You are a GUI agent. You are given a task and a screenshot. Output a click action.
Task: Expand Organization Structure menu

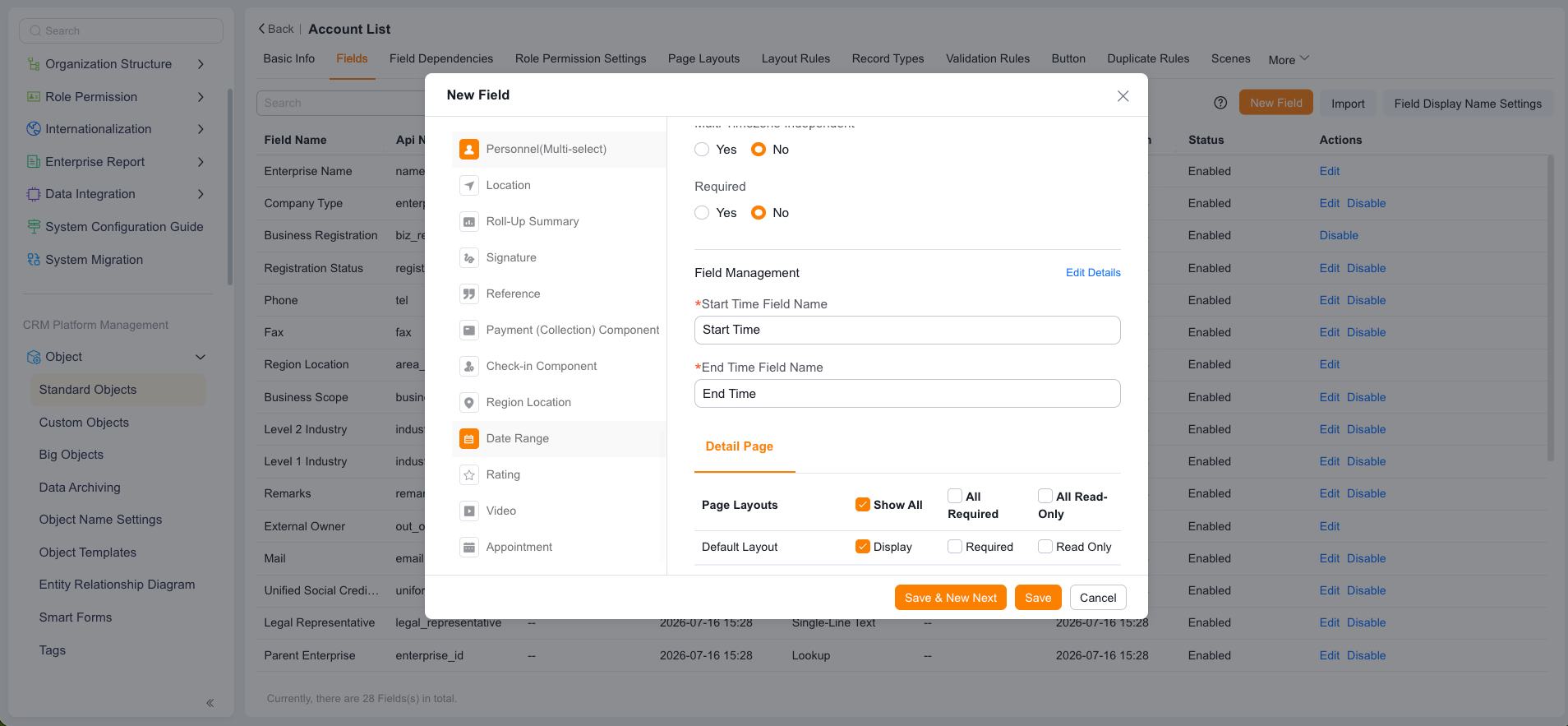pyautogui.click(x=201, y=64)
